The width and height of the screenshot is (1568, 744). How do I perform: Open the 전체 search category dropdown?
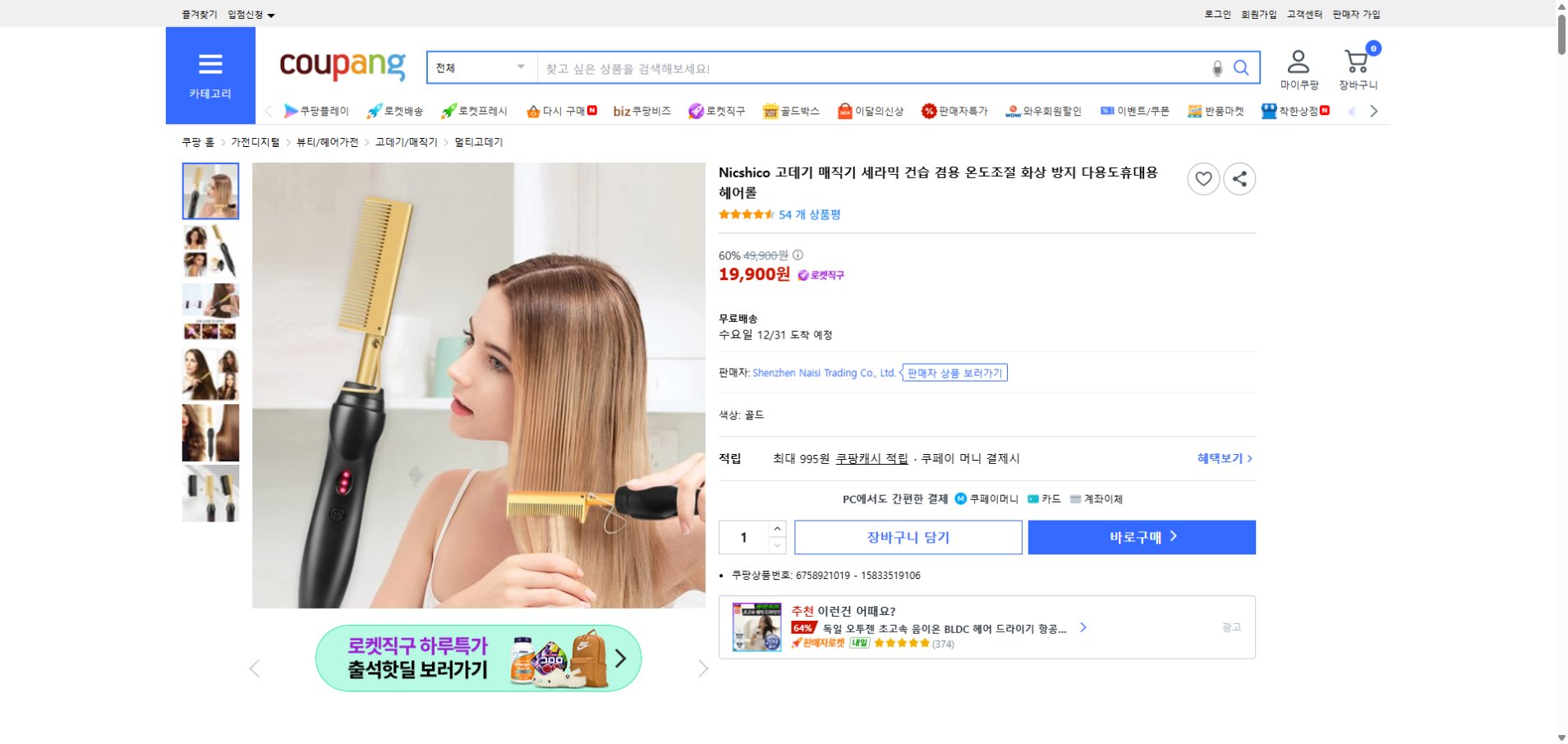click(480, 67)
